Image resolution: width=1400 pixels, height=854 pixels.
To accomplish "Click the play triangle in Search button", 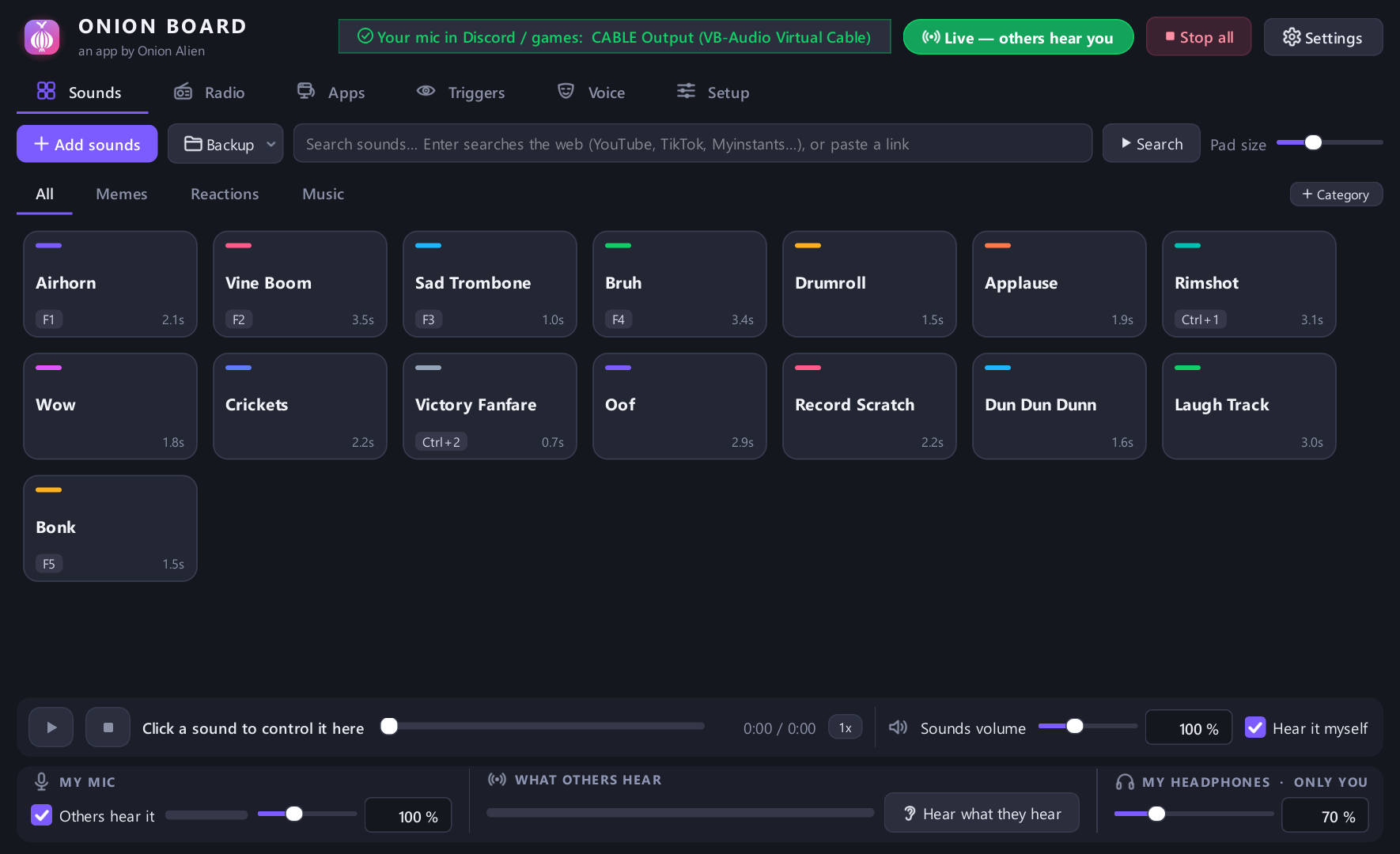I will 1126,143.
